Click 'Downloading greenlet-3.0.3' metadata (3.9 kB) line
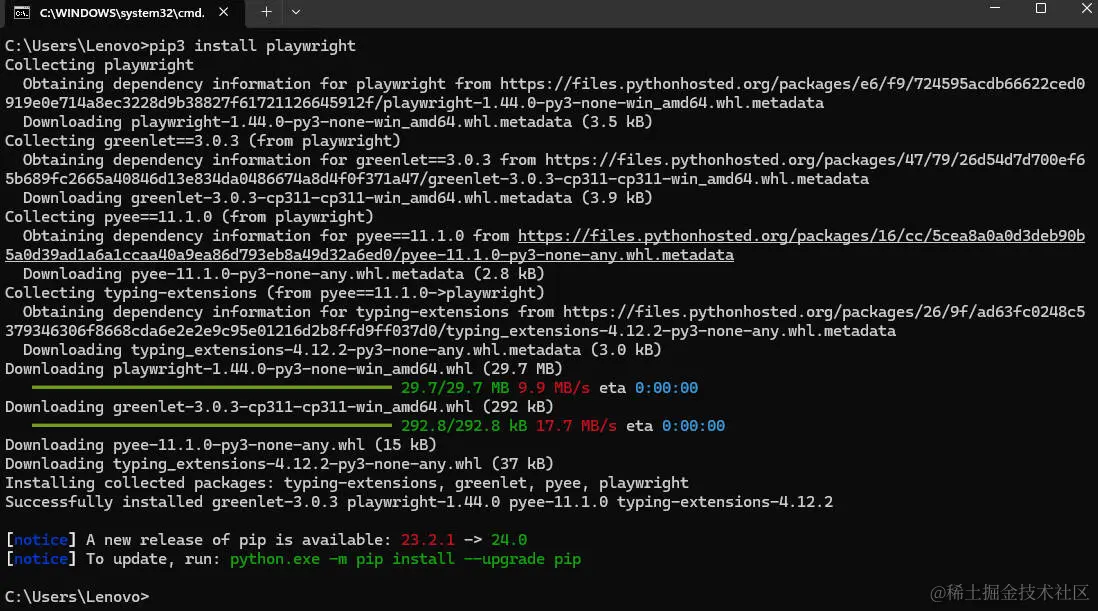 click(338, 198)
